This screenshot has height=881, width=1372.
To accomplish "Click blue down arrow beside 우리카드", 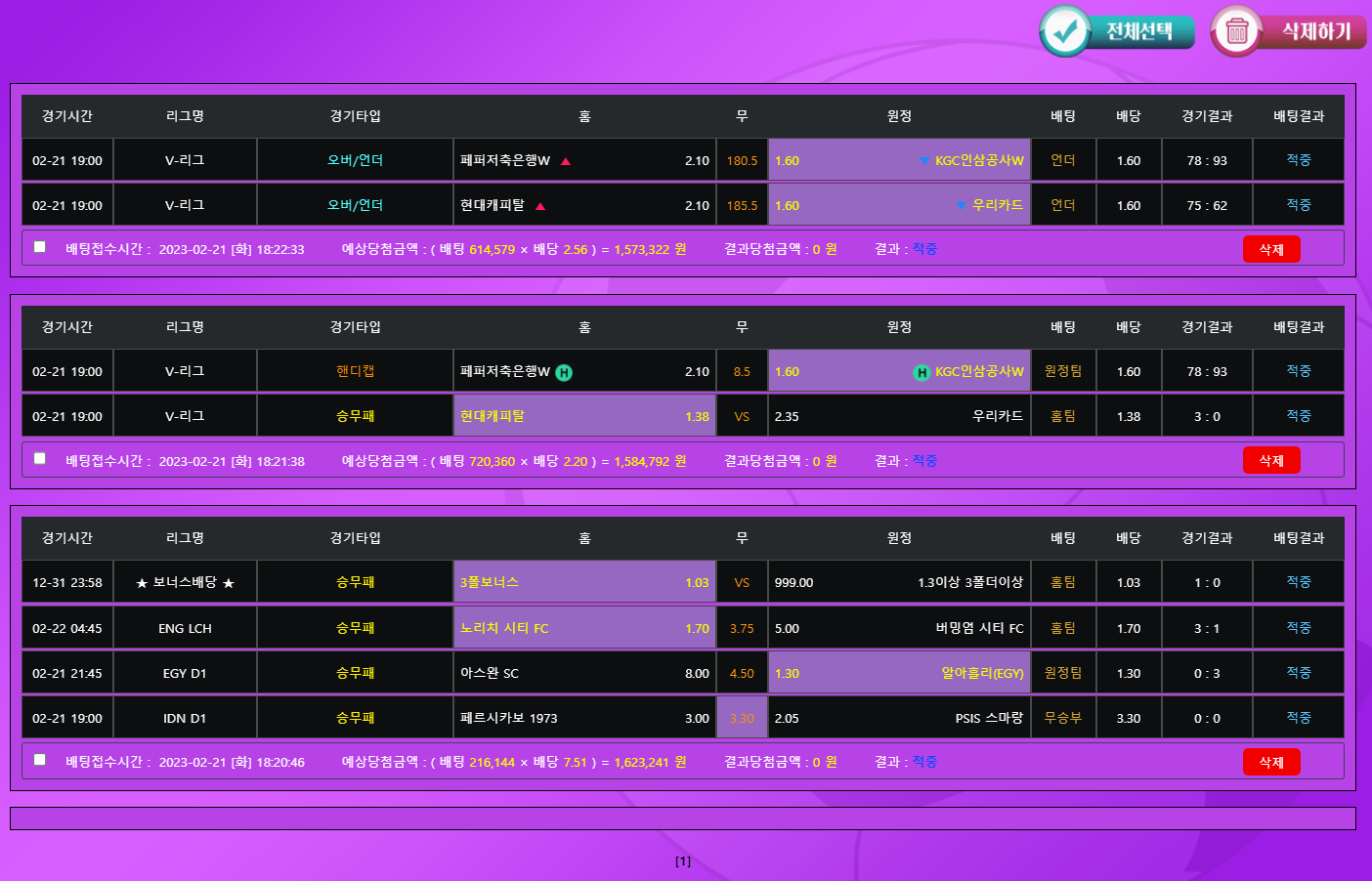I will pos(962,206).
